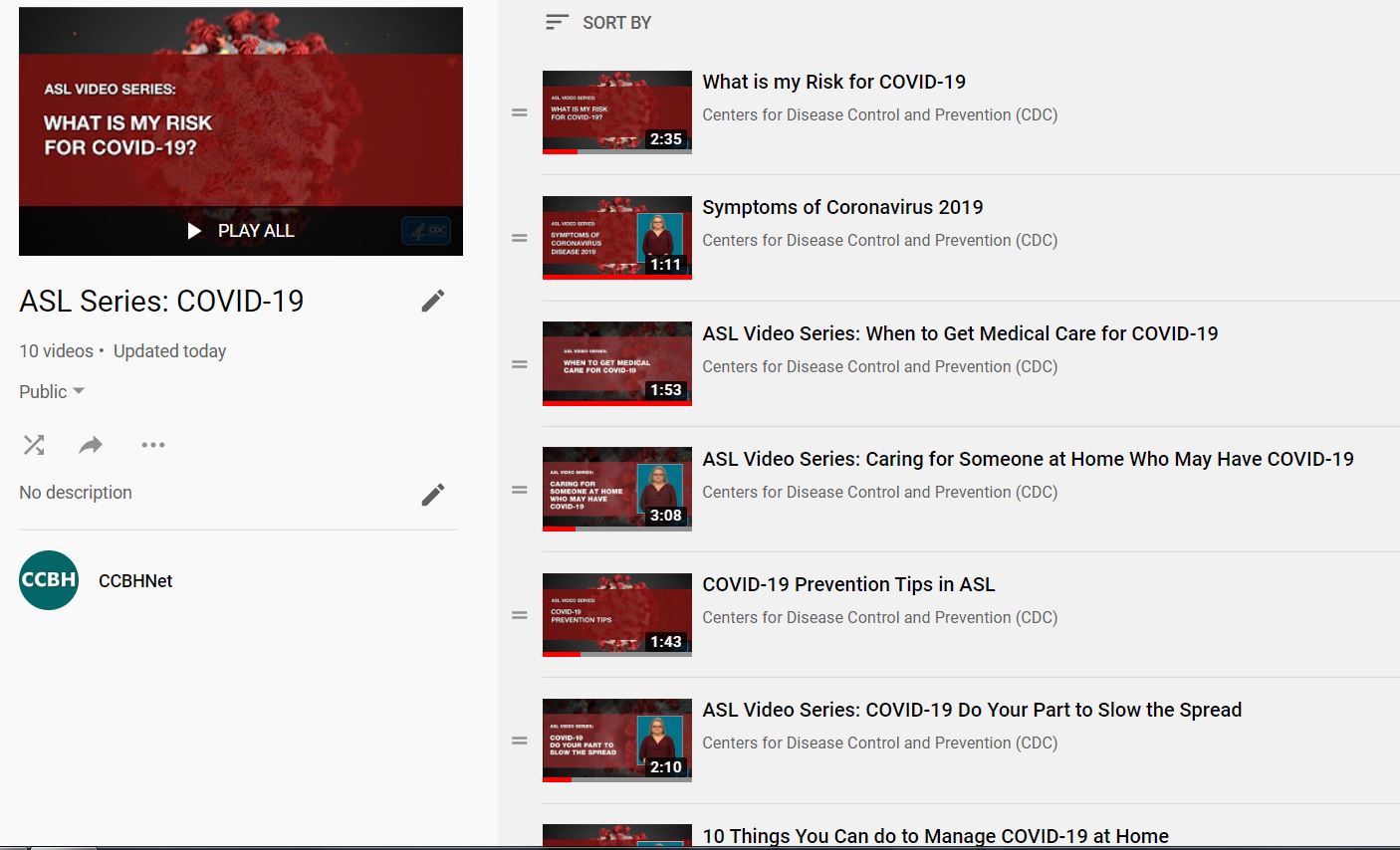Open title COVID-19 Do Your Part to Slow the Spread
Screen dimensions: 1400x850
972,710
